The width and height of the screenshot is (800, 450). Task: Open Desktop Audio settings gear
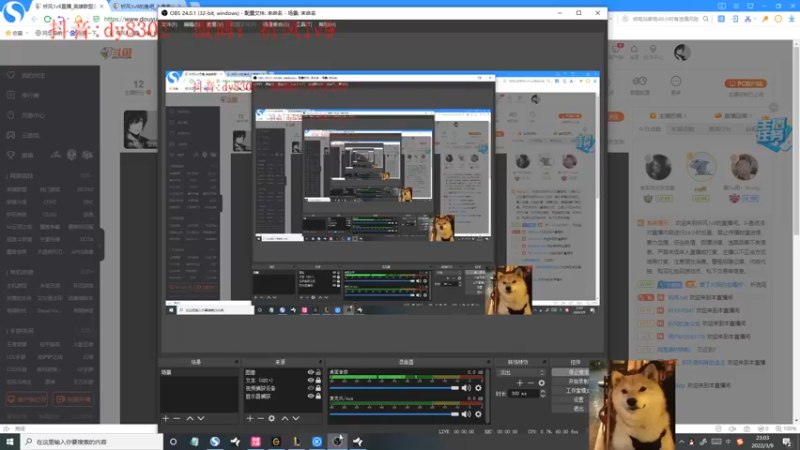pyautogui.click(x=478, y=388)
